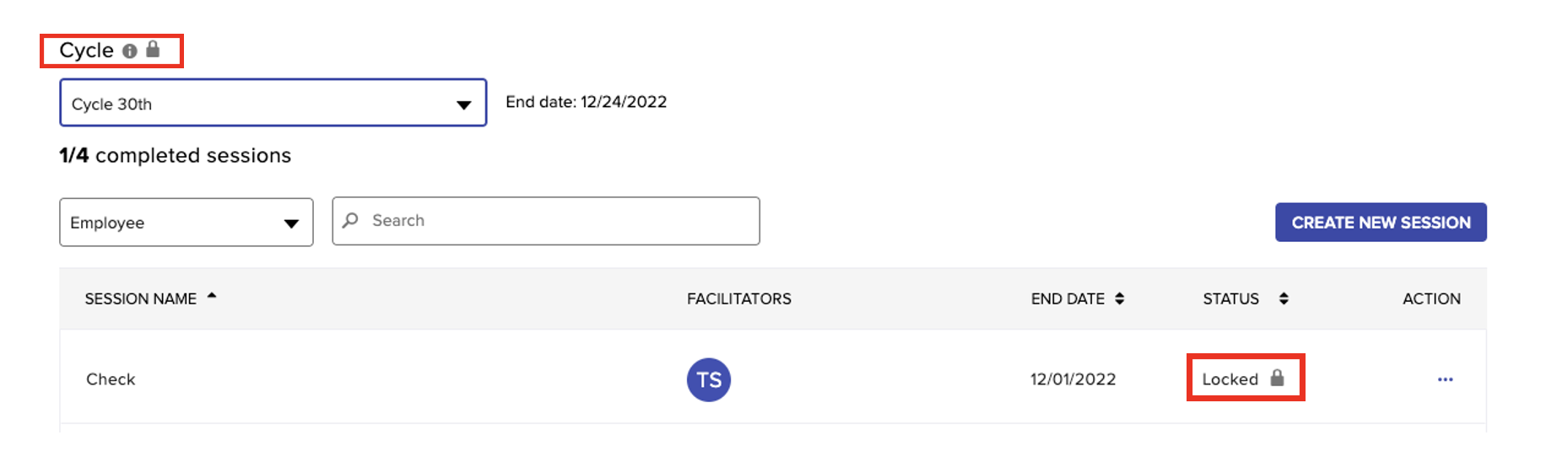Click the lock icon beside the Cycle heading
This screenshot has height=462, width=1568.
(153, 49)
